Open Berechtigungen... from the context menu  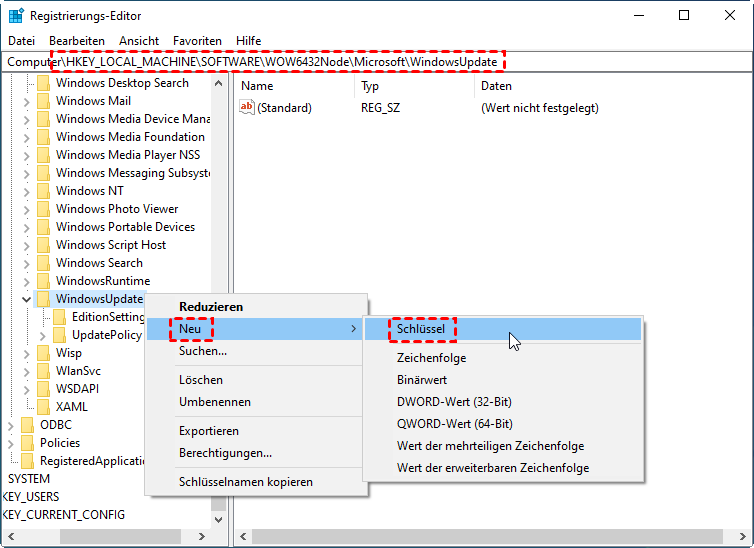coord(255,453)
